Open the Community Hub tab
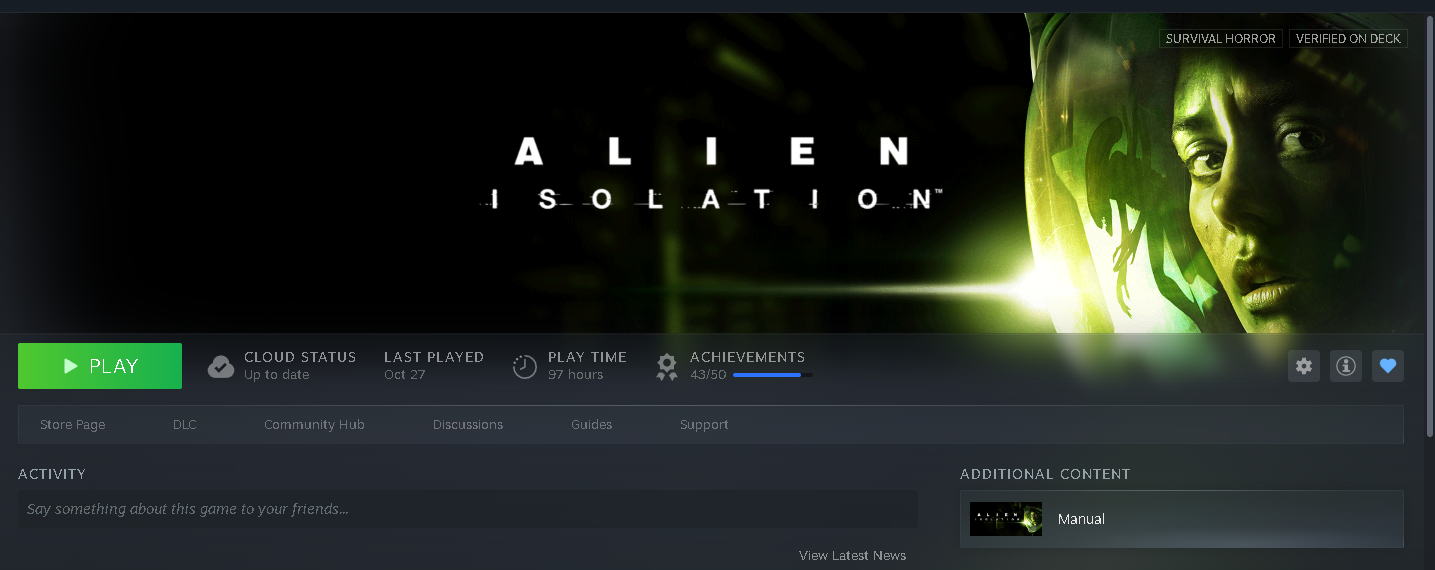The image size is (1435, 570). [x=314, y=425]
